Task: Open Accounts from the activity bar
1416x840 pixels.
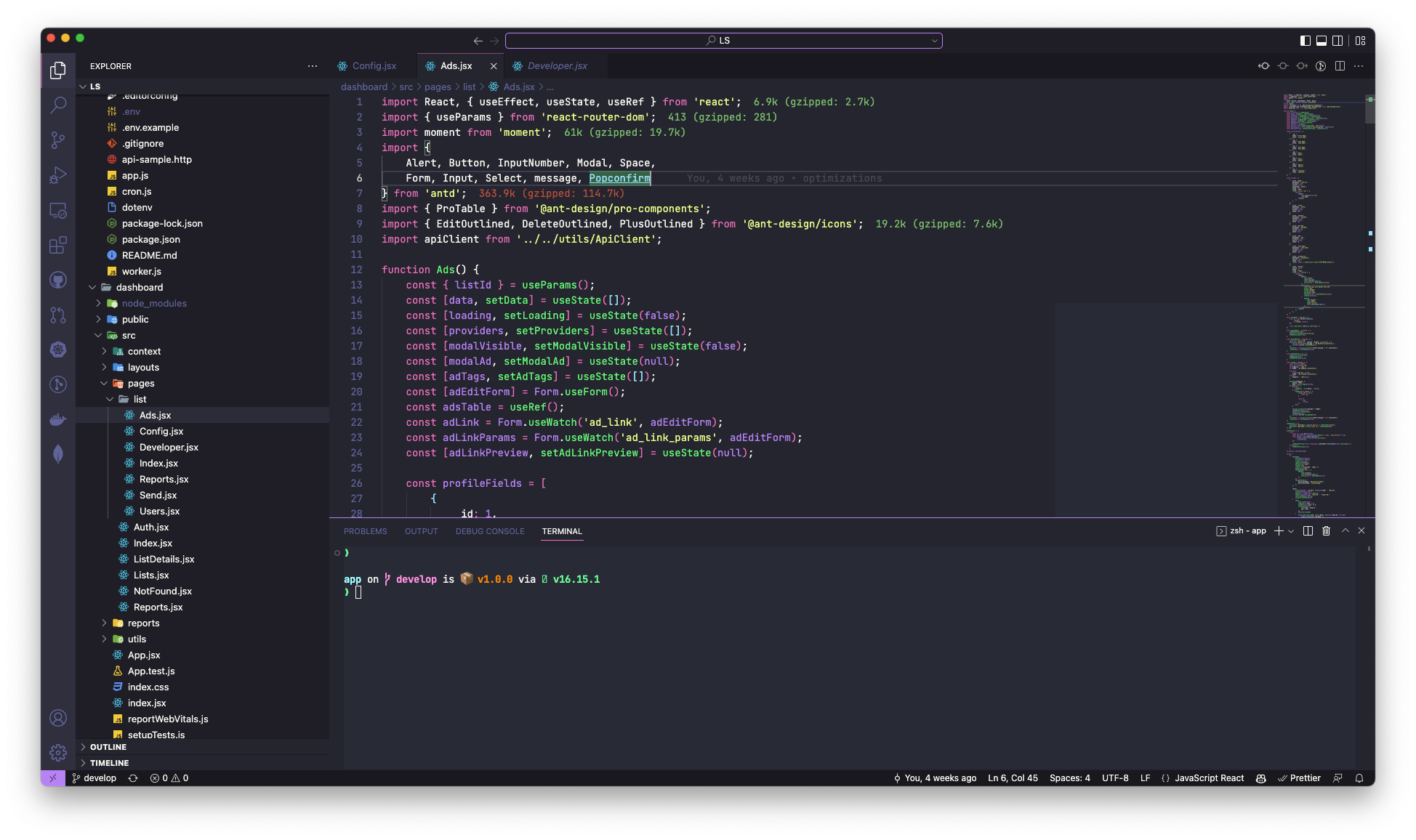Action: [58, 718]
